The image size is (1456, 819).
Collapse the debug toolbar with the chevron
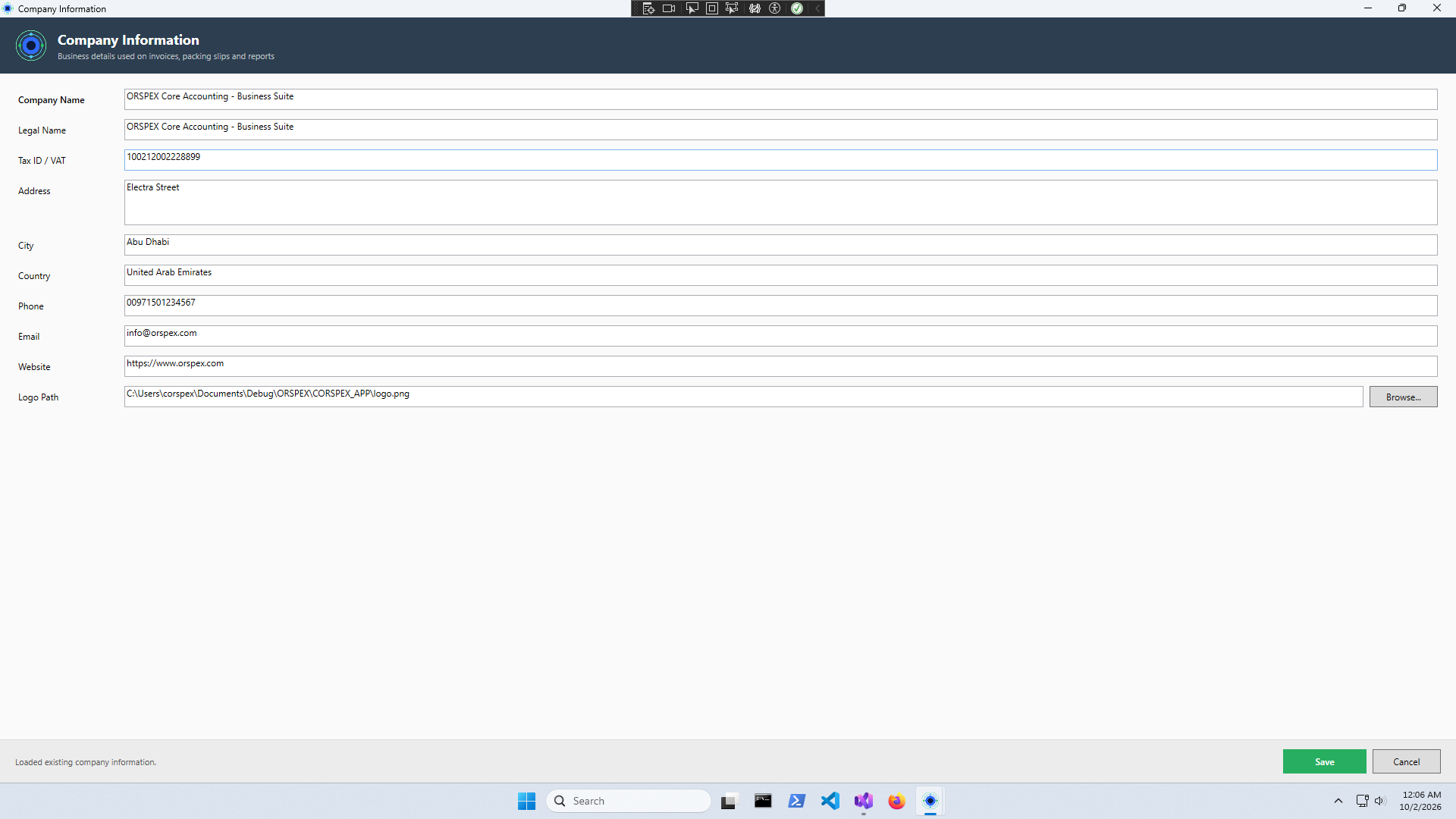click(x=817, y=8)
